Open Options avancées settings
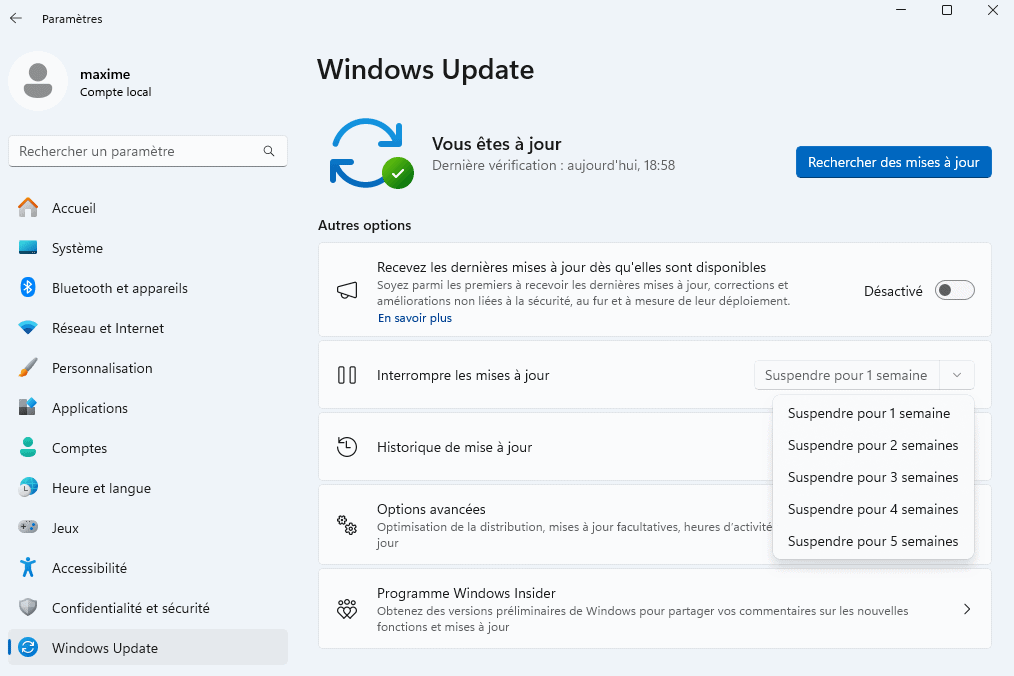This screenshot has width=1014, height=676. pos(431,509)
